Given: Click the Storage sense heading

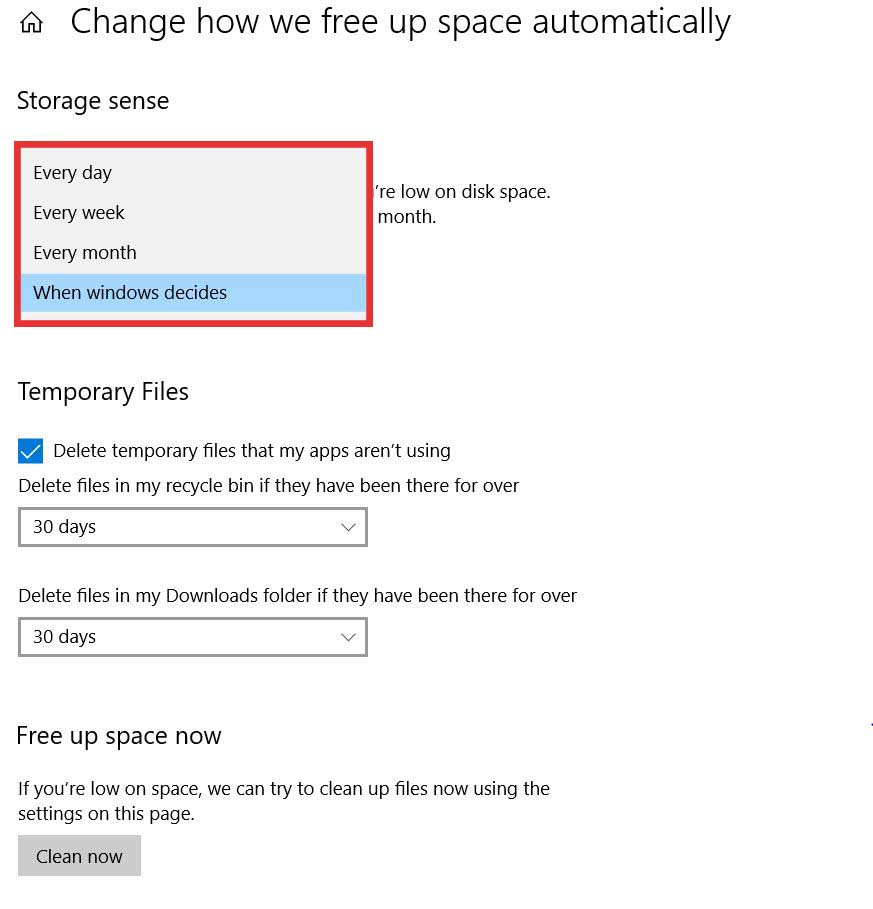Looking at the screenshot, I should click(93, 101).
